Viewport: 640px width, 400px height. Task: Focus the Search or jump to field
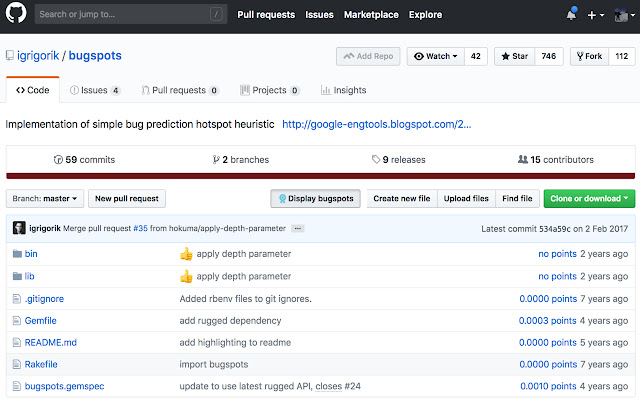(x=131, y=14)
